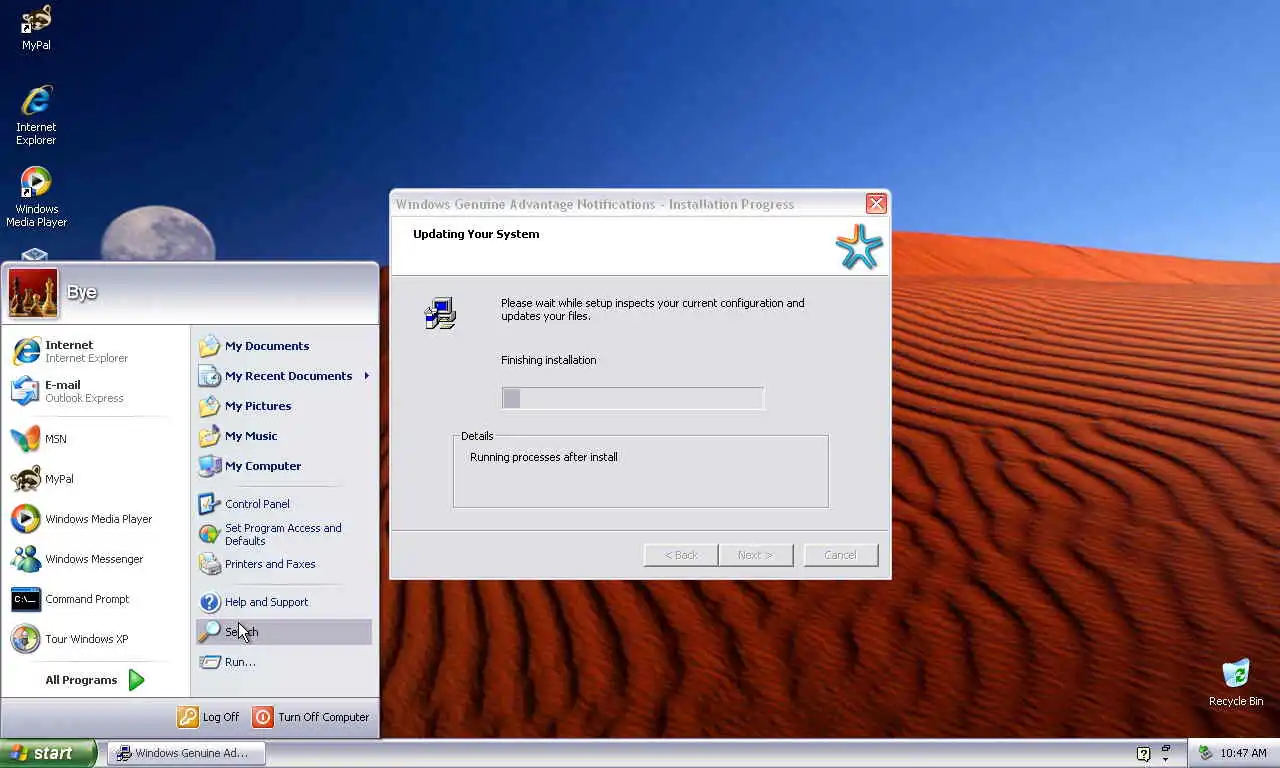Click the Start button on the taskbar
Screen dimensions: 1280x768
click(x=48, y=754)
